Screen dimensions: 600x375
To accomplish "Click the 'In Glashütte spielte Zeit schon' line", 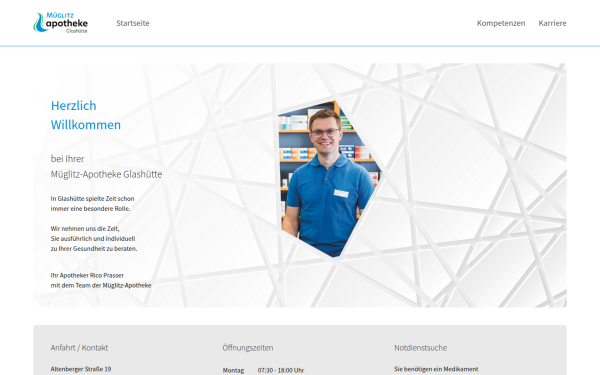I will point(92,199).
